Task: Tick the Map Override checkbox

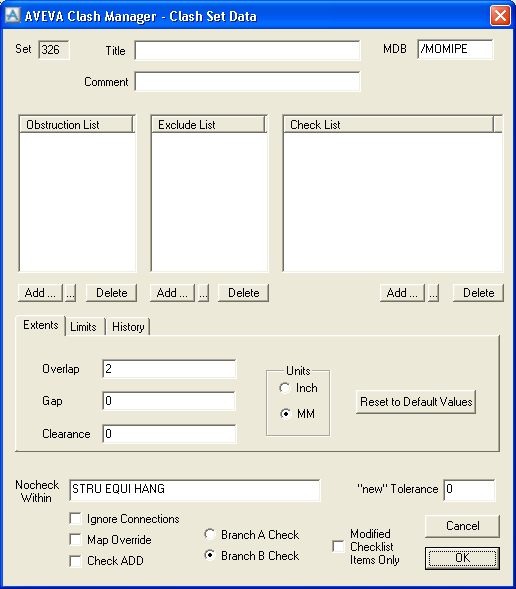Action: tap(75, 540)
